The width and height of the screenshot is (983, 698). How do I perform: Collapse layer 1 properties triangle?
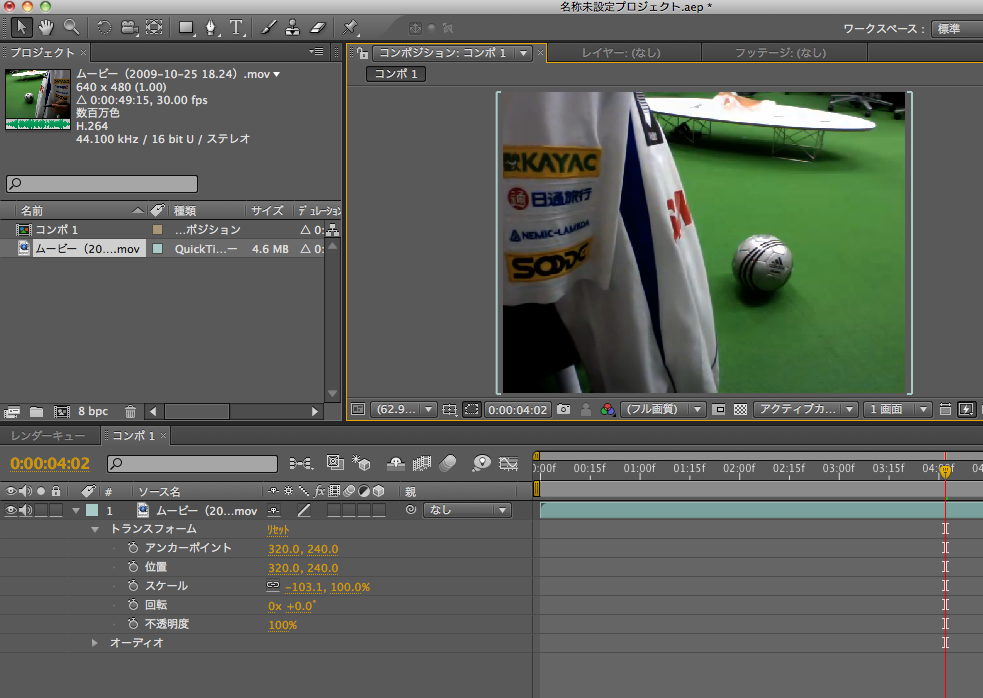(x=76, y=510)
